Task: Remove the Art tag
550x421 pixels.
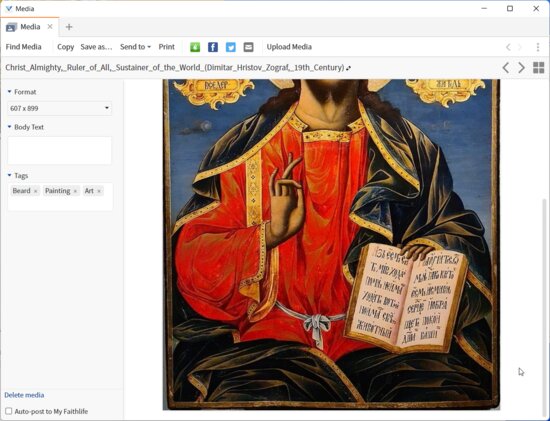Action: (99, 191)
